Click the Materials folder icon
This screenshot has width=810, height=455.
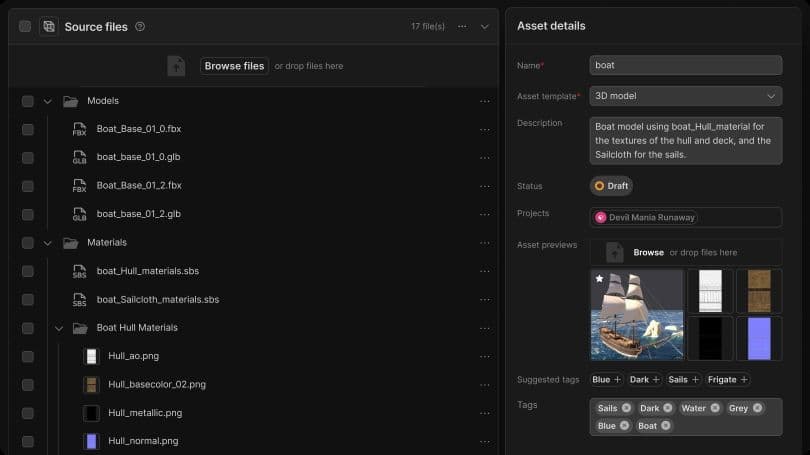(x=71, y=243)
